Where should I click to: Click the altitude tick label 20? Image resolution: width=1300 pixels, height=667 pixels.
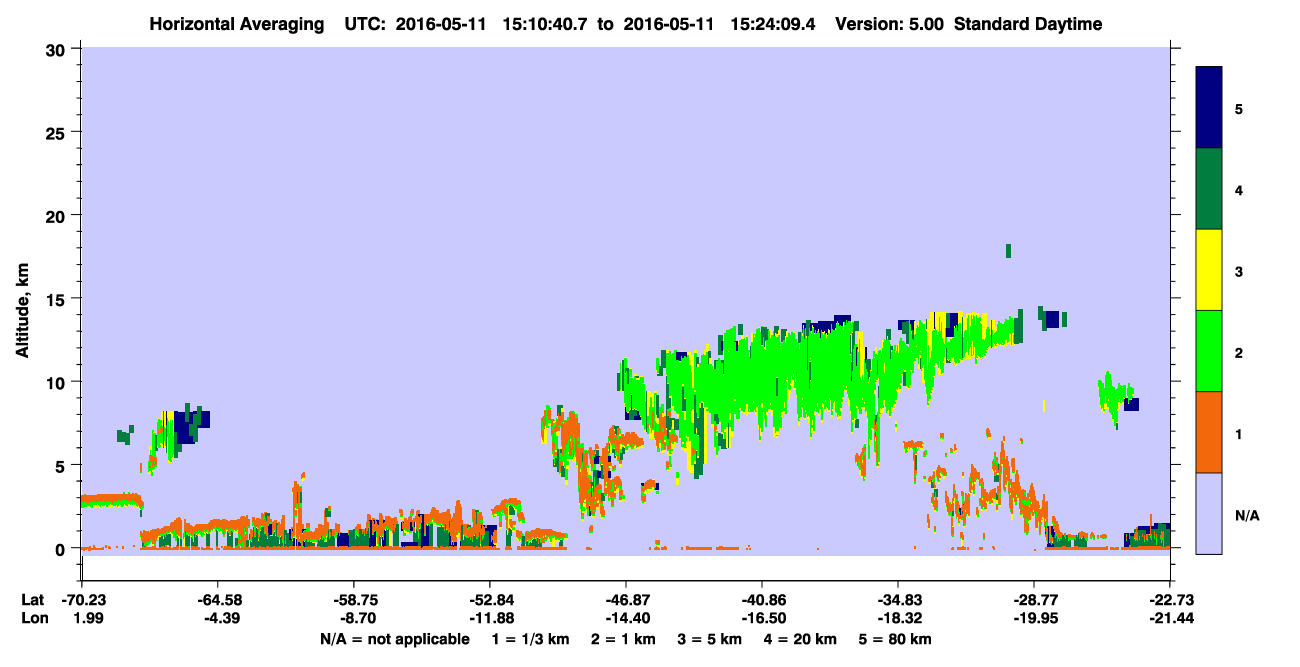click(x=58, y=215)
